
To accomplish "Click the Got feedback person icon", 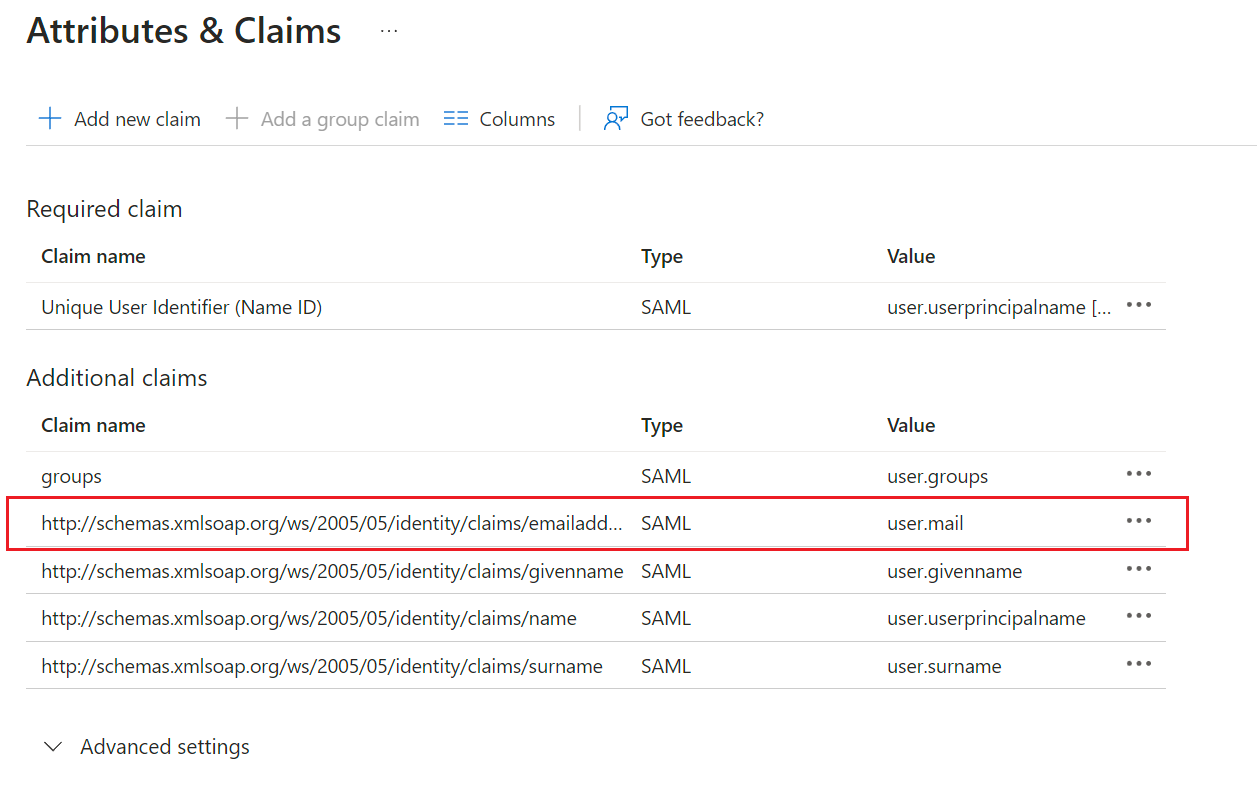I will click(615, 119).
